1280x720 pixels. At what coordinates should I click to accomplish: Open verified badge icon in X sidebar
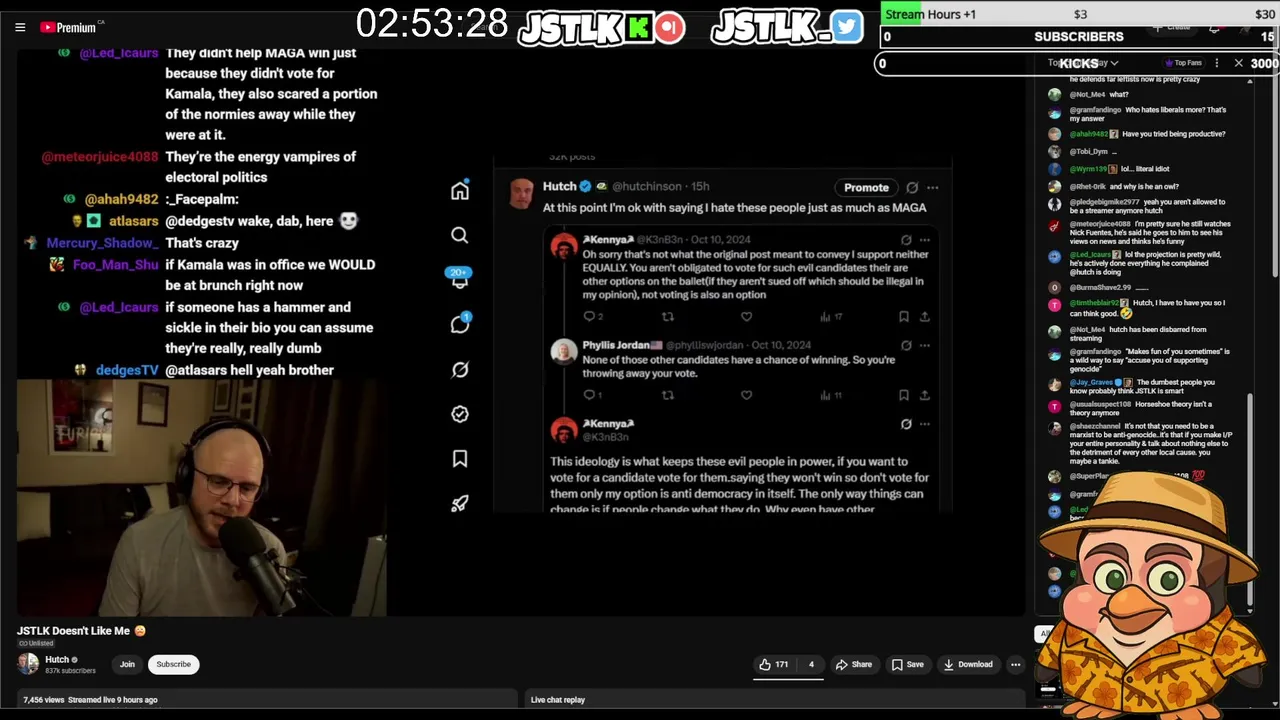(x=459, y=413)
